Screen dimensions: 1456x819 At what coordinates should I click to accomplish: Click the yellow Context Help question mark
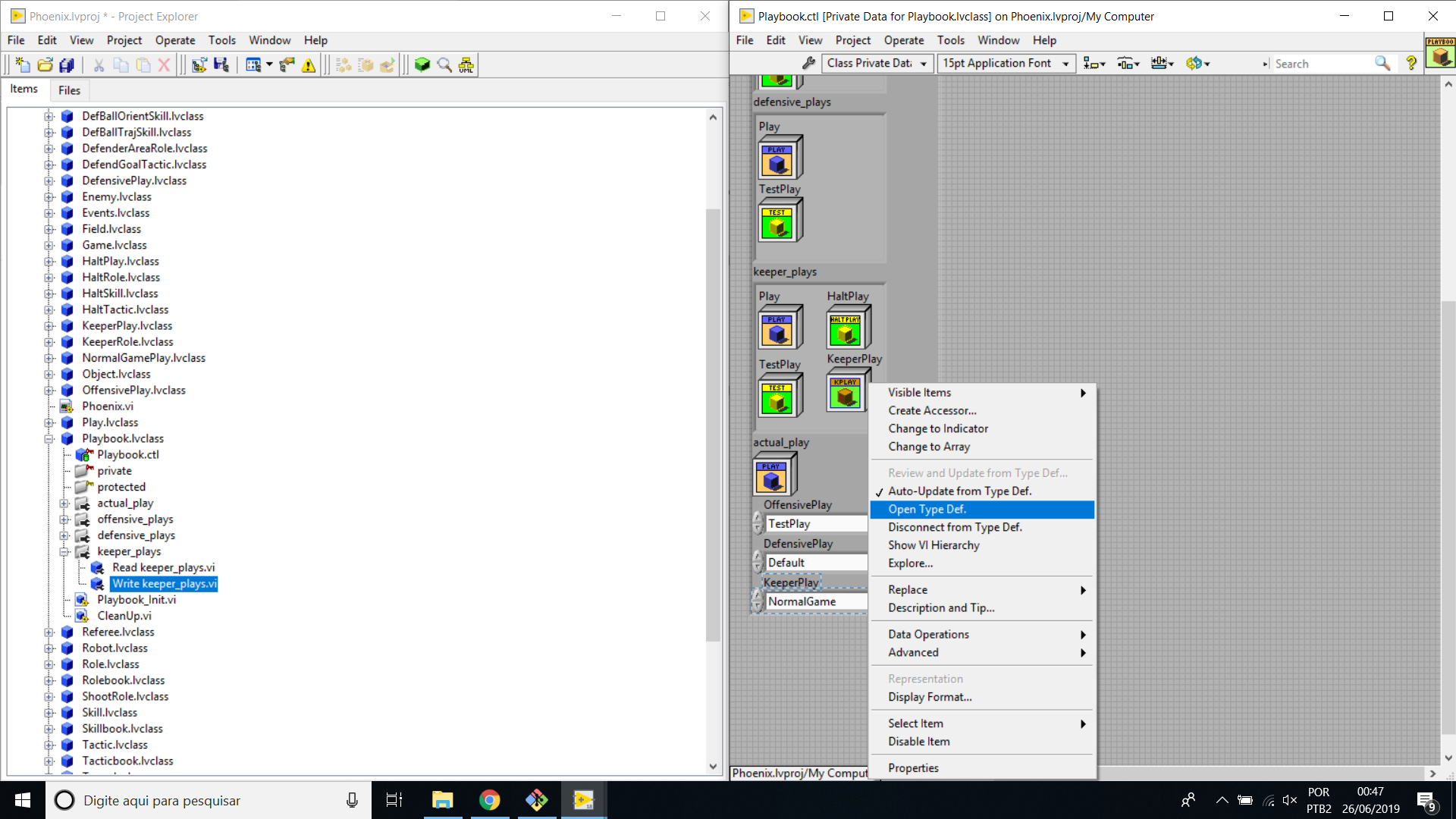point(1411,64)
